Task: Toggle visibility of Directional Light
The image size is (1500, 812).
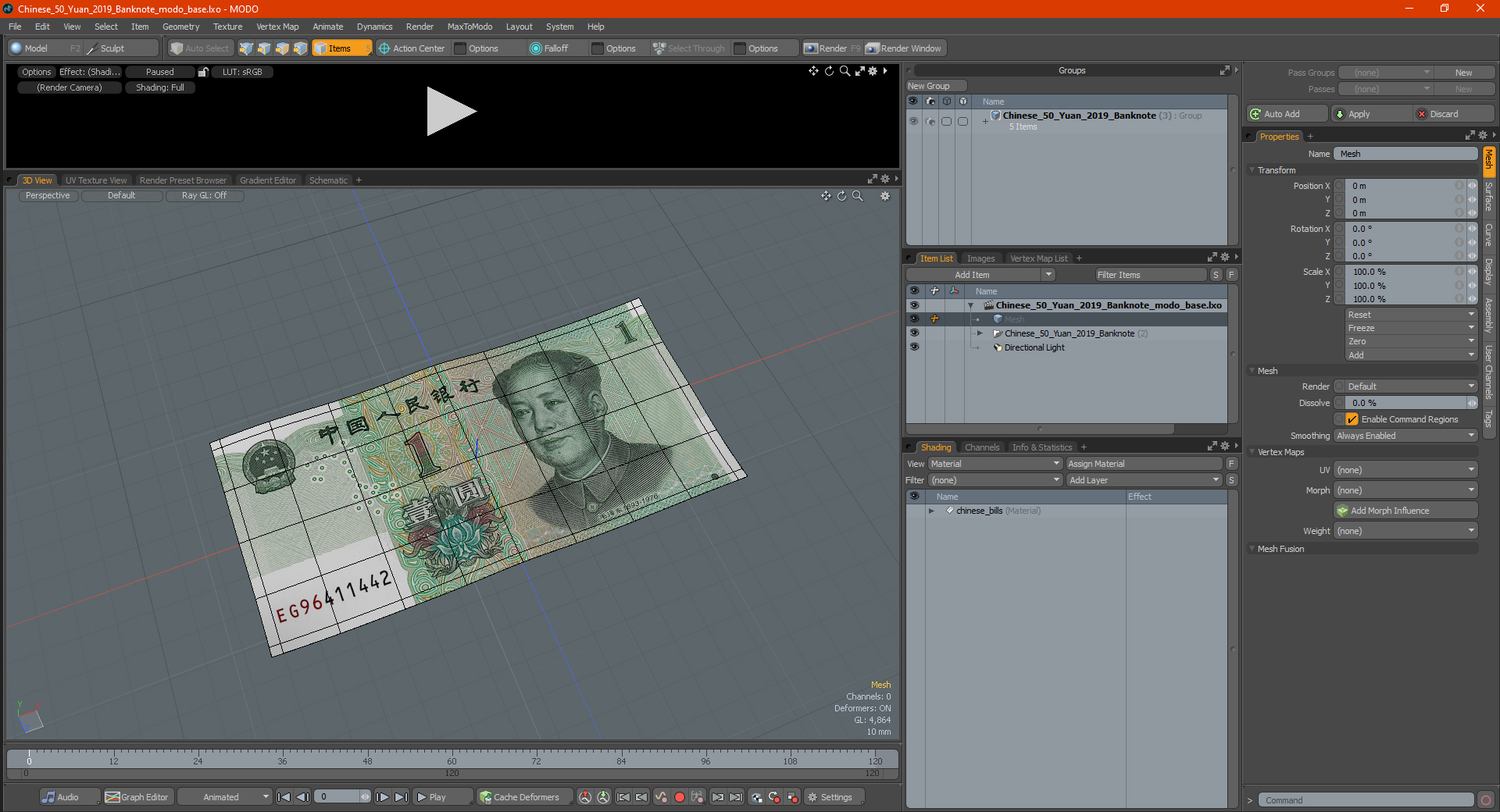Action: click(x=914, y=347)
